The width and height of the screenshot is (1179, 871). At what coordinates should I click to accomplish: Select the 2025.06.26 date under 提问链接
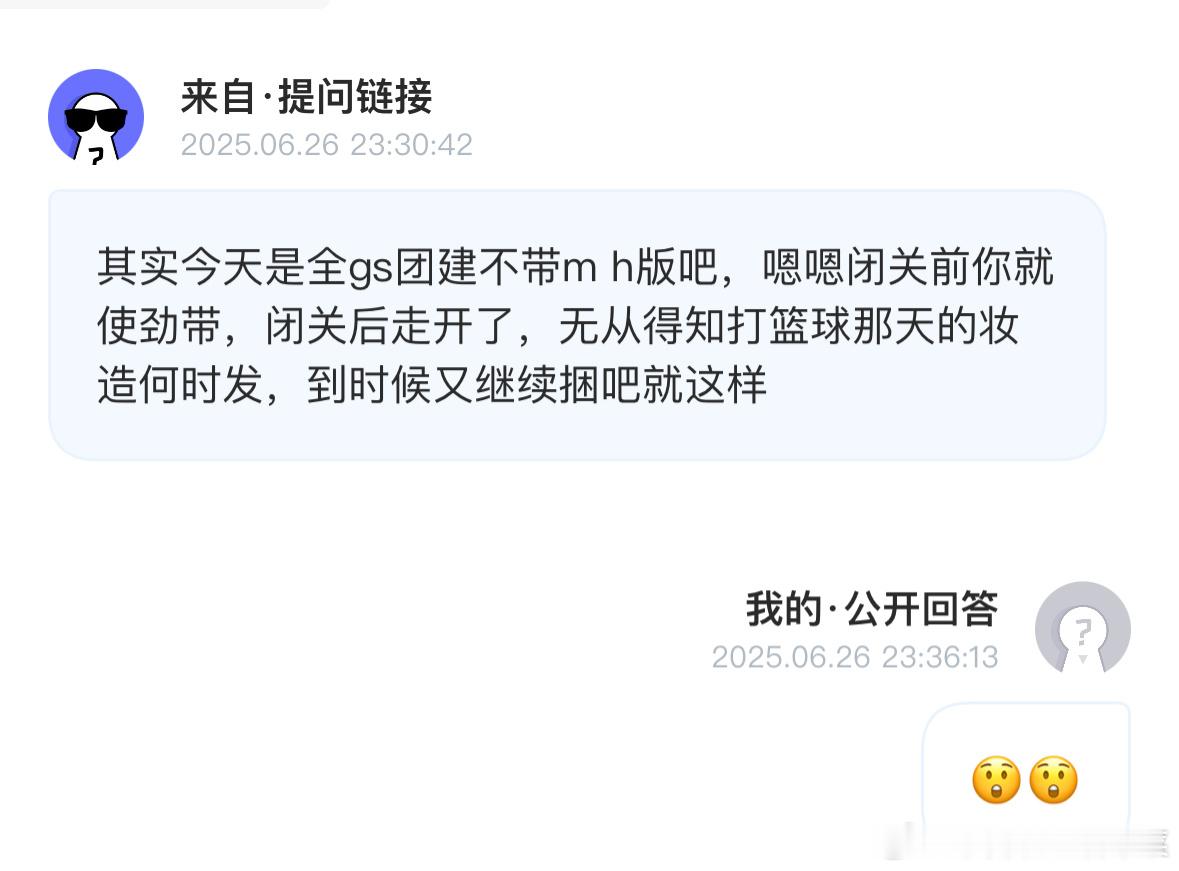pyautogui.click(x=260, y=144)
